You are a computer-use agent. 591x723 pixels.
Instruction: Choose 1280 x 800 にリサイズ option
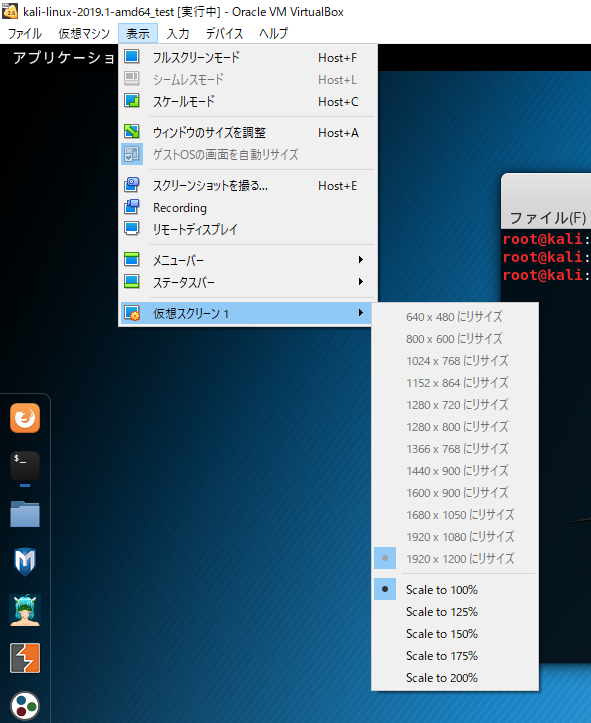[455, 427]
